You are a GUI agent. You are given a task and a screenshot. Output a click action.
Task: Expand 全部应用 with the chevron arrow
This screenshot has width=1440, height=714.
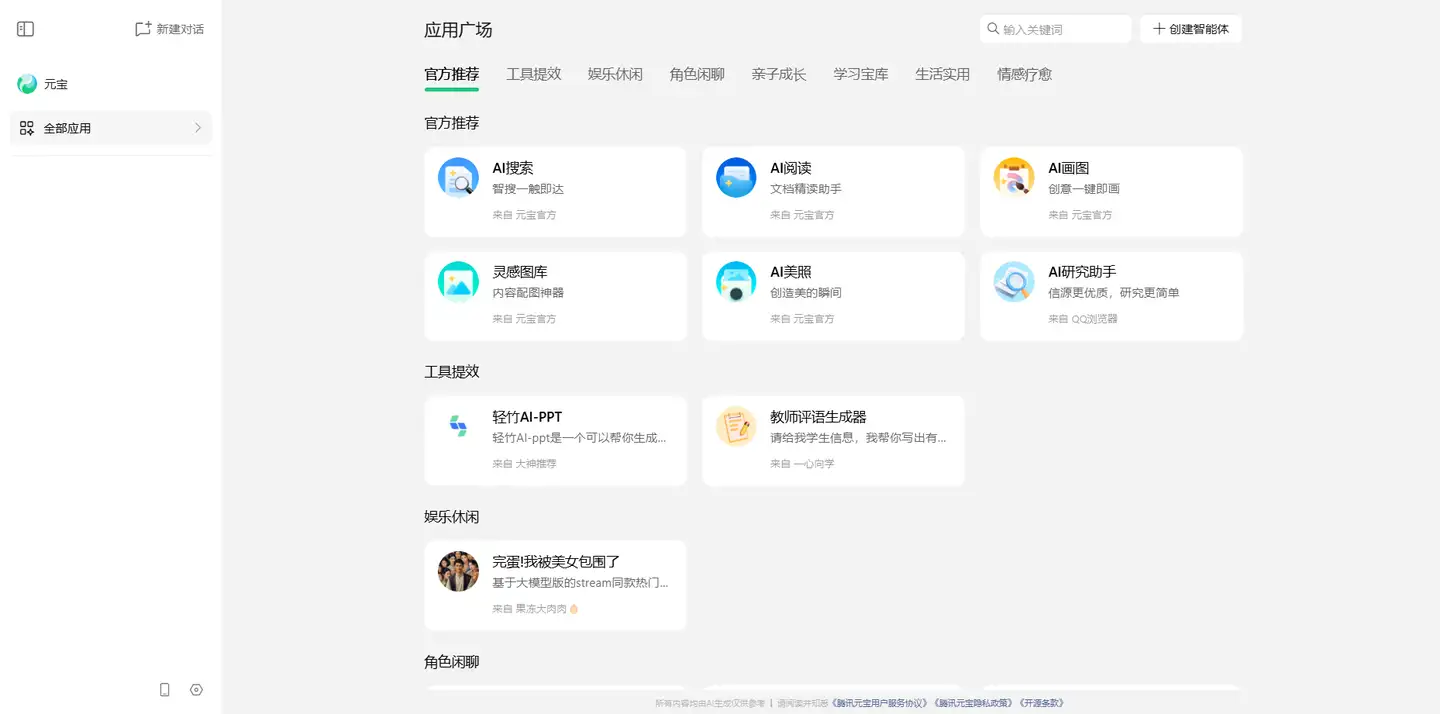tap(198, 128)
